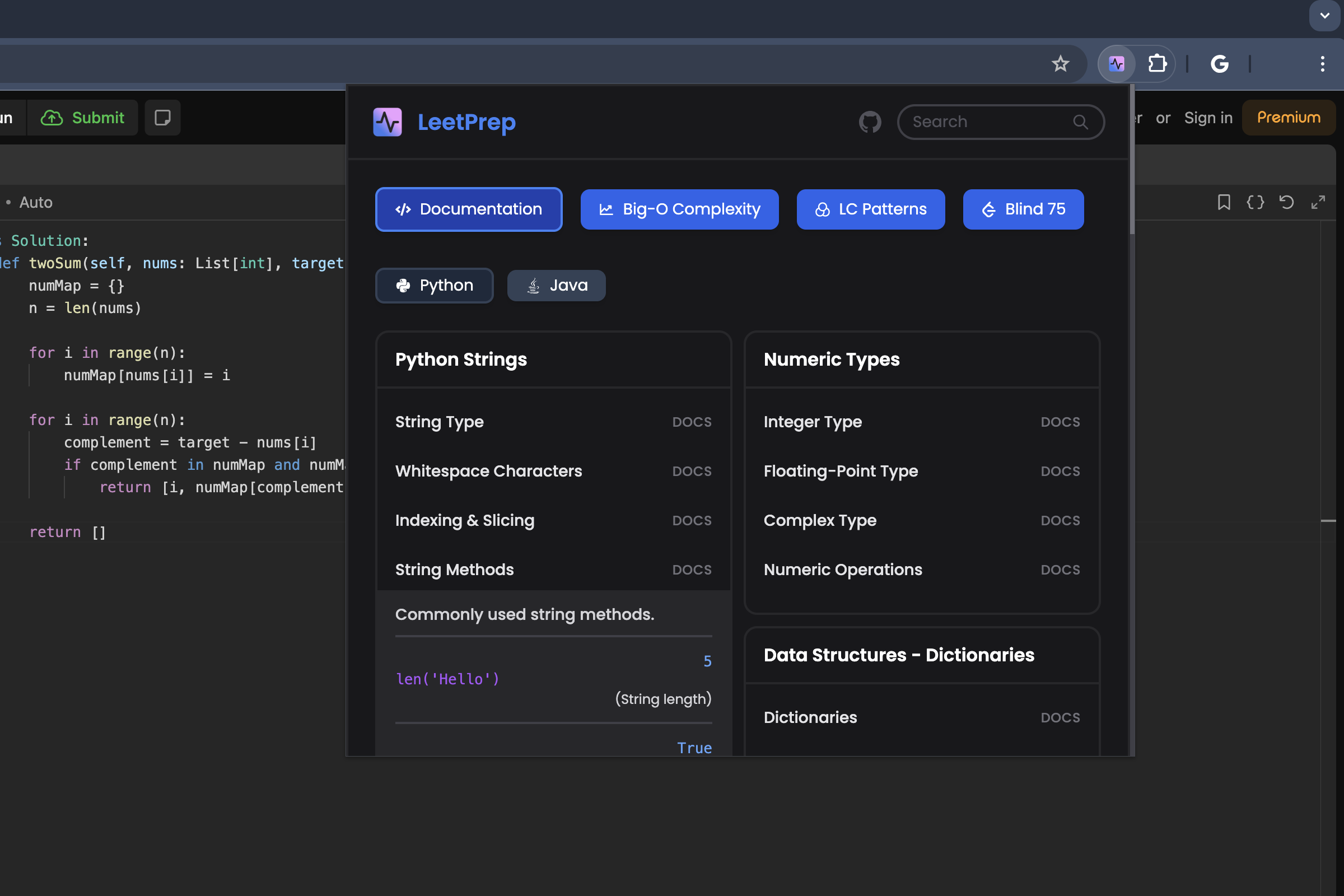
Task: Click the LeetPrep title text
Action: click(466, 122)
